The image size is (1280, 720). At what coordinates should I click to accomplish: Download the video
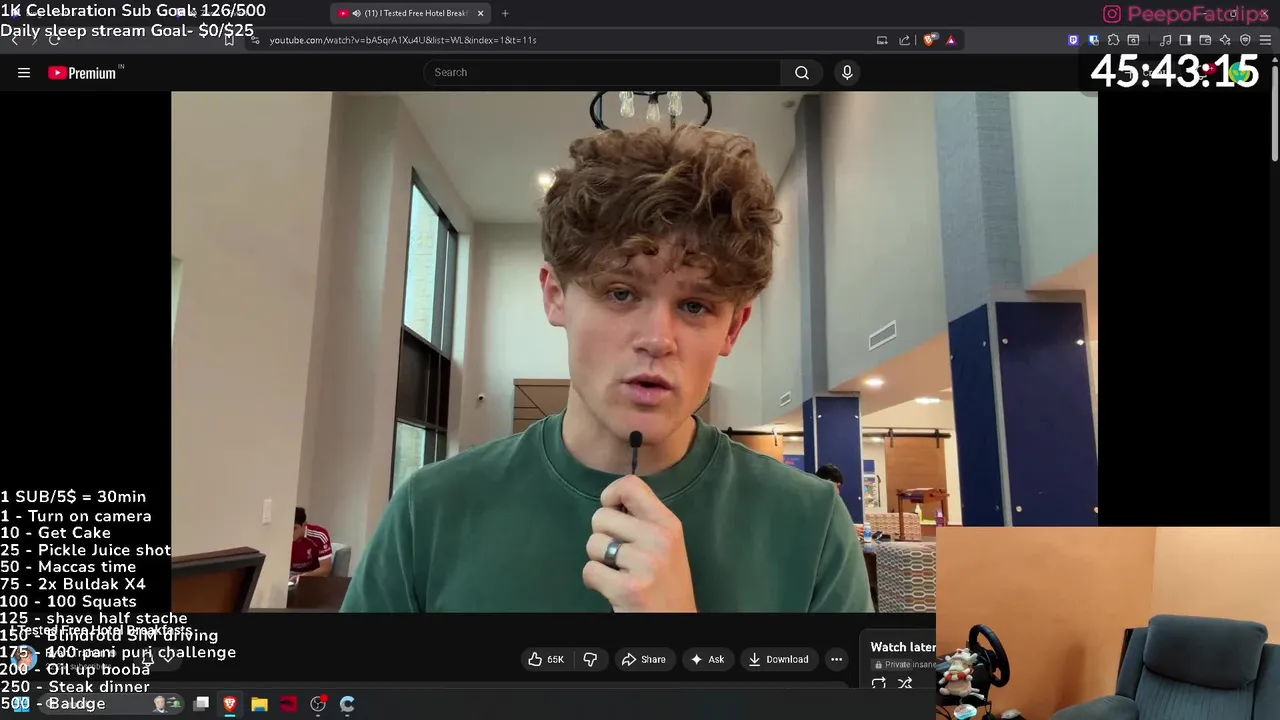click(x=777, y=659)
